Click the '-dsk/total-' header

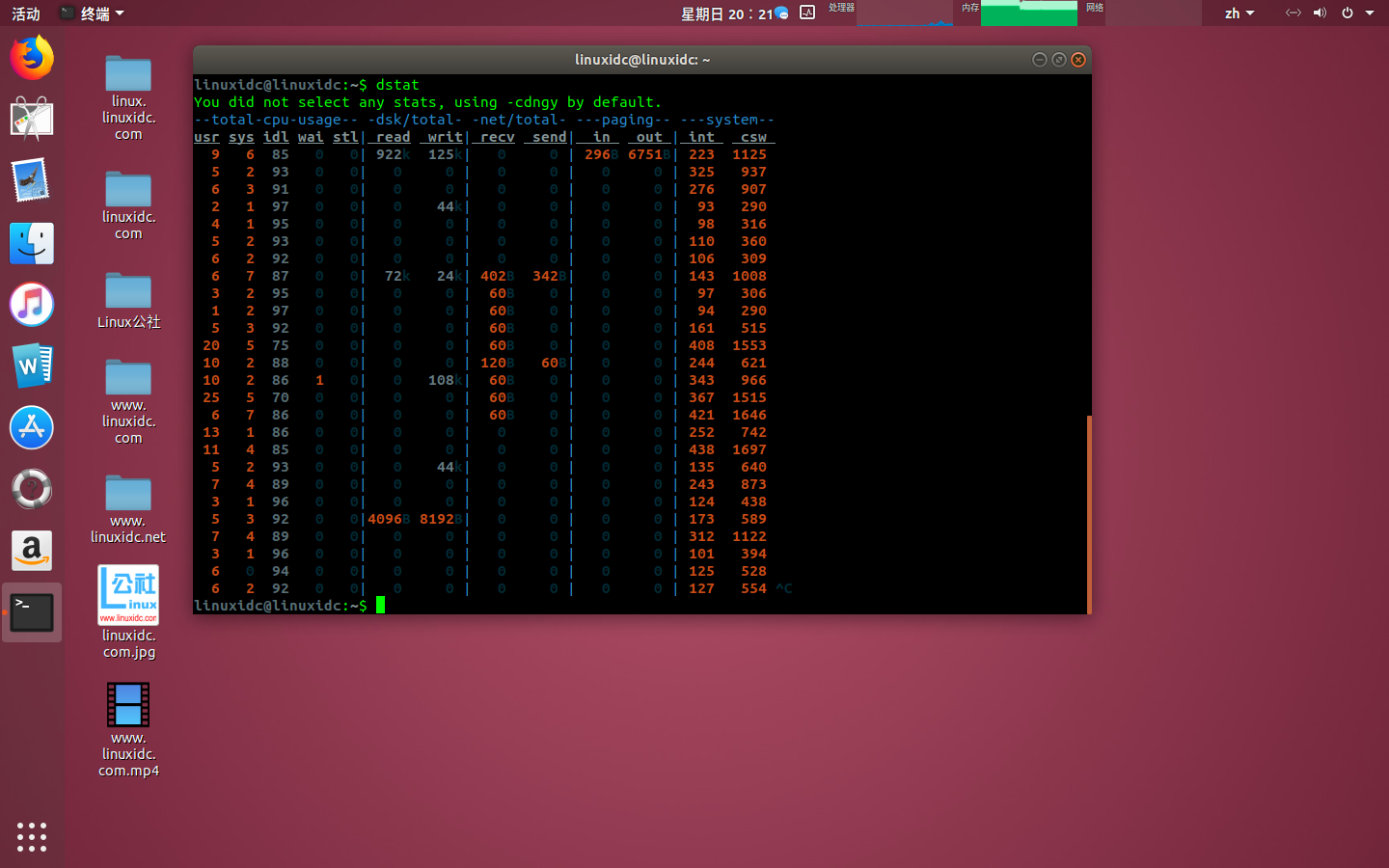[x=415, y=120]
